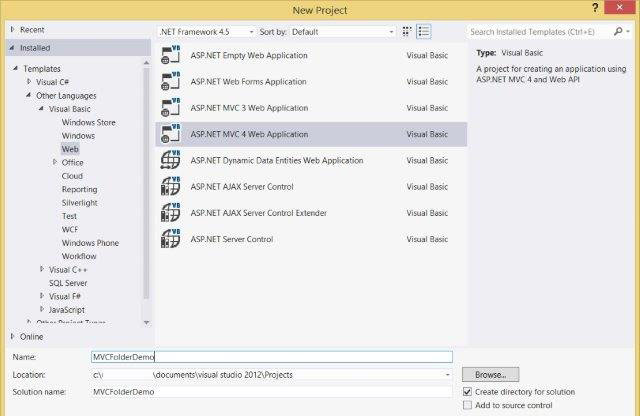Open the search options dropdown arrow
Screen dimensions: 640x416
pos(629,31)
